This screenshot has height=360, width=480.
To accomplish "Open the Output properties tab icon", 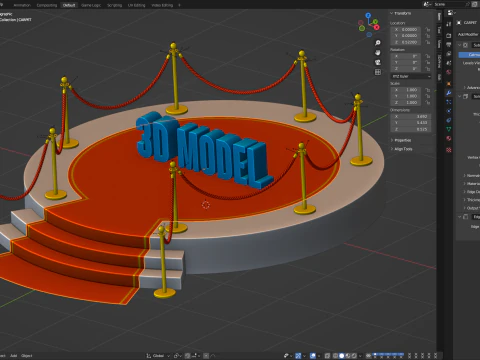I will 449,45.
